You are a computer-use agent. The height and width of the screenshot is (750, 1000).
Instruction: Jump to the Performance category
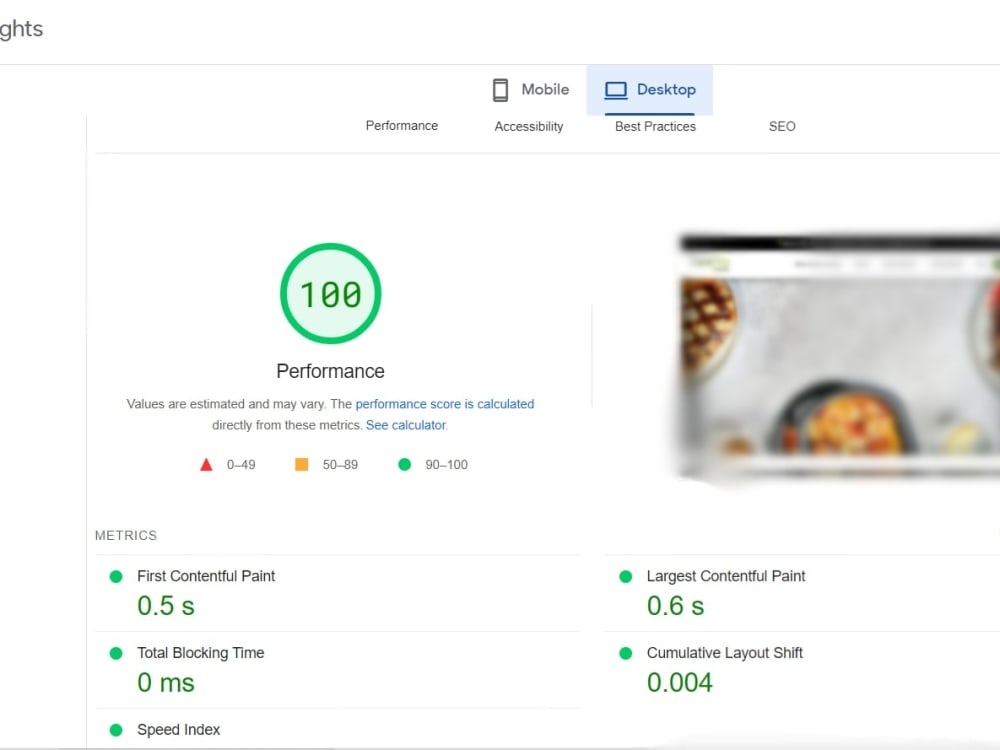(x=402, y=126)
